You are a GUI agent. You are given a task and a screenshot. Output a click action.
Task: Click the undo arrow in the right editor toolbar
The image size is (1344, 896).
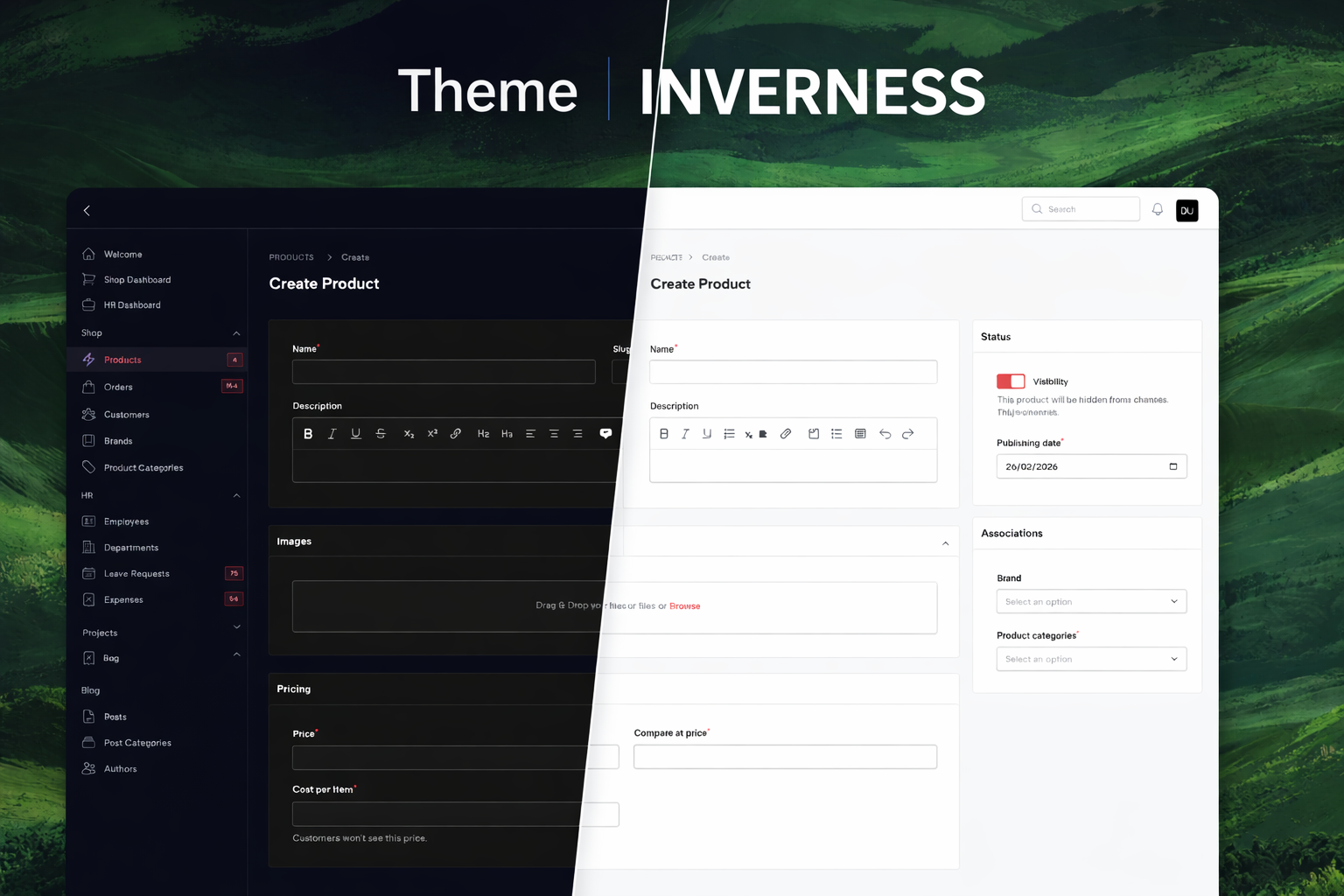pyautogui.click(x=885, y=433)
